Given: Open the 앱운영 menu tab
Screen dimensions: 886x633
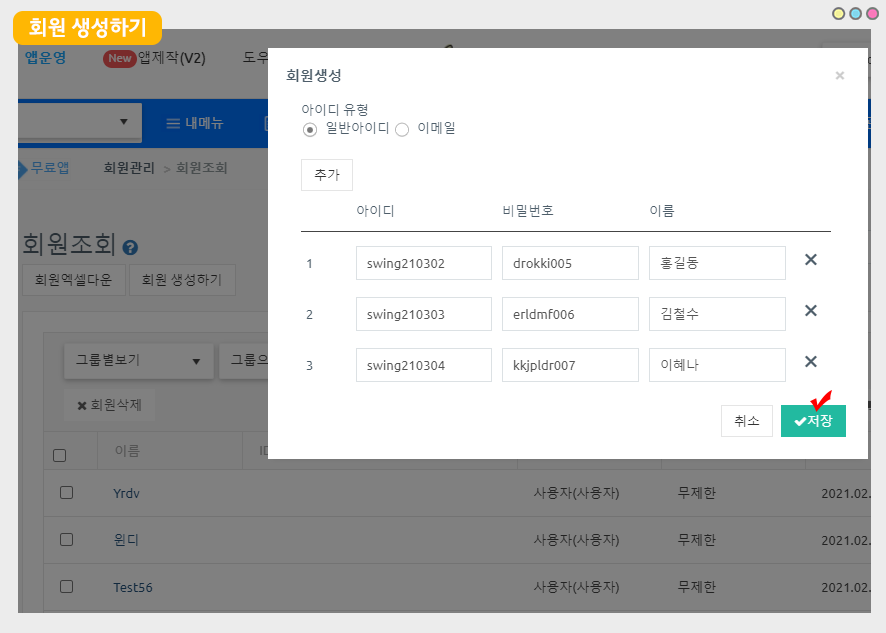Looking at the screenshot, I should 45,58.
